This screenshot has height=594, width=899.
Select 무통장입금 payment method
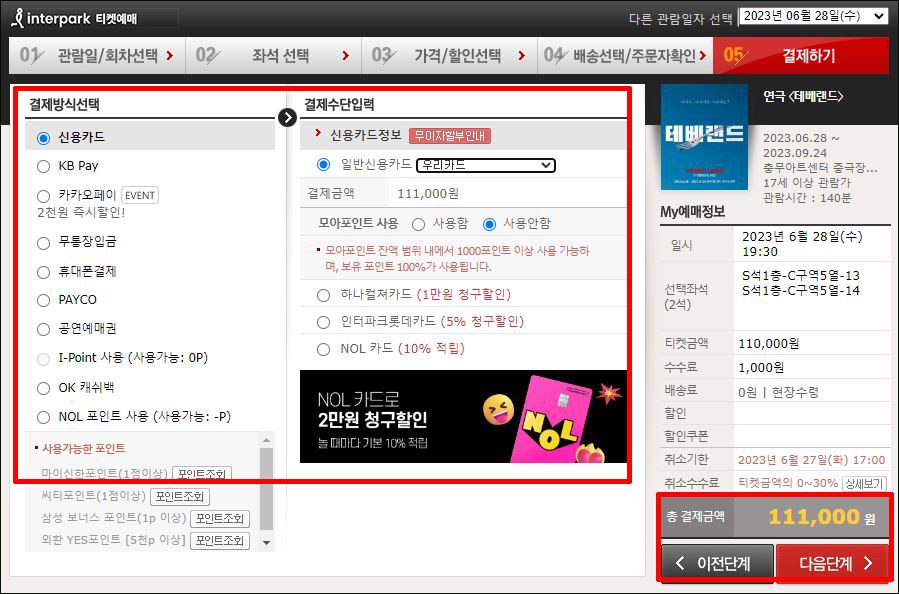coord(44,243)
